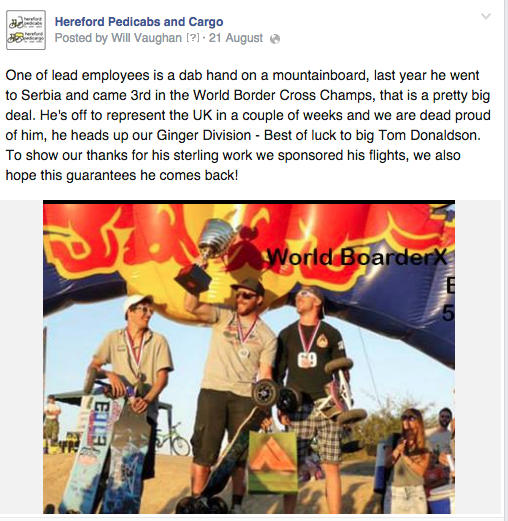This screenshot has width=508, height=521.
Task: Click the [?] help marker beside the poster name
Action: click(x=193, y=38)
